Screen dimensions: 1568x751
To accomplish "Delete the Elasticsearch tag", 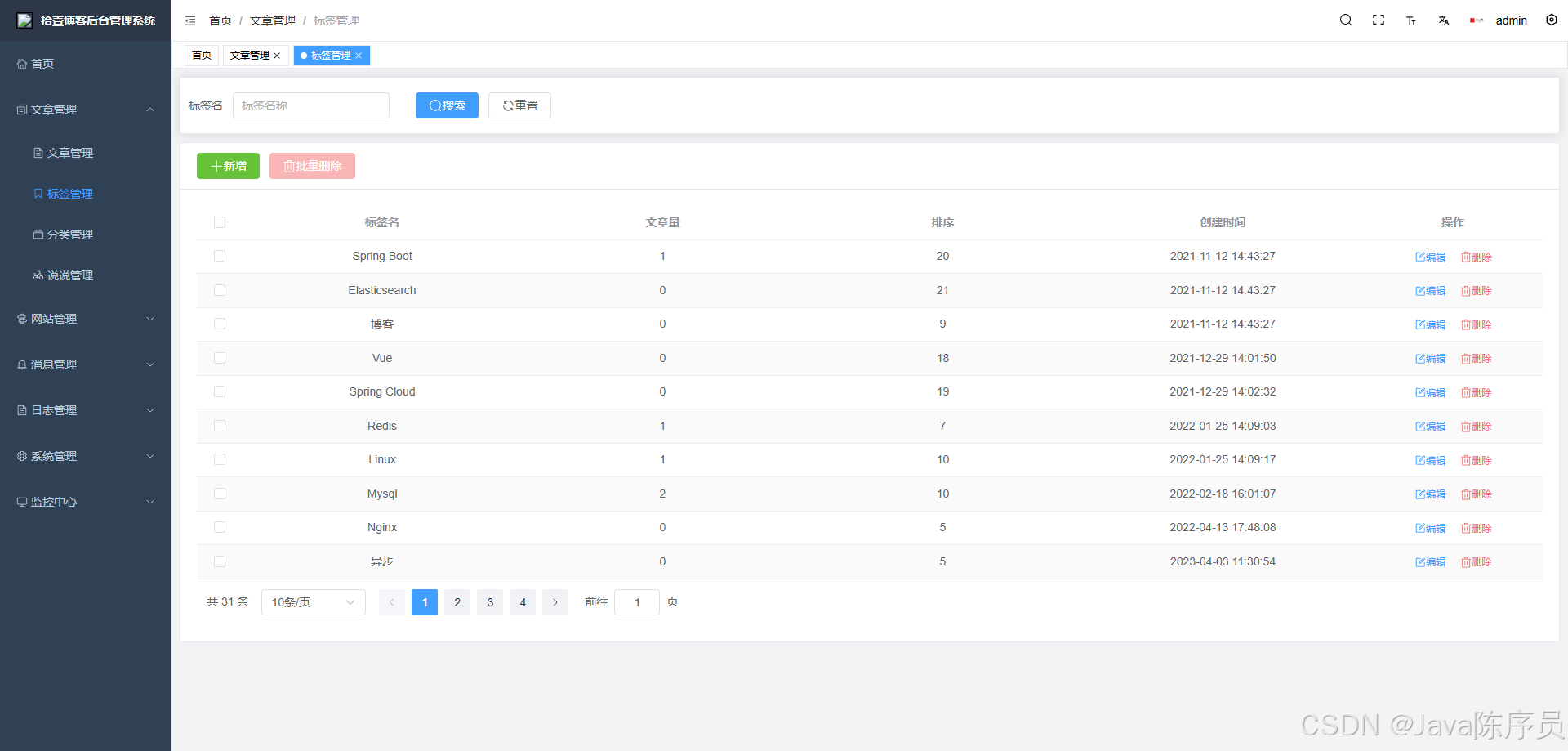I will tap(1477, 291).
